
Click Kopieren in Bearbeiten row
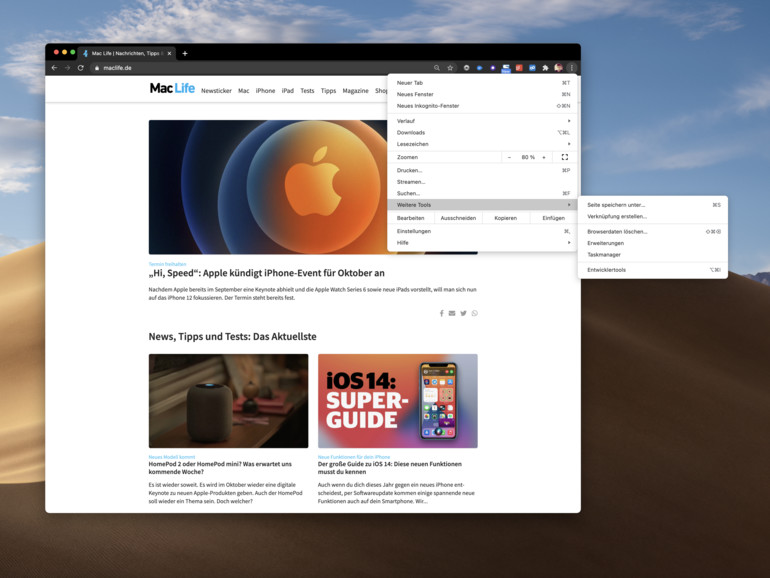pos(506,218)
